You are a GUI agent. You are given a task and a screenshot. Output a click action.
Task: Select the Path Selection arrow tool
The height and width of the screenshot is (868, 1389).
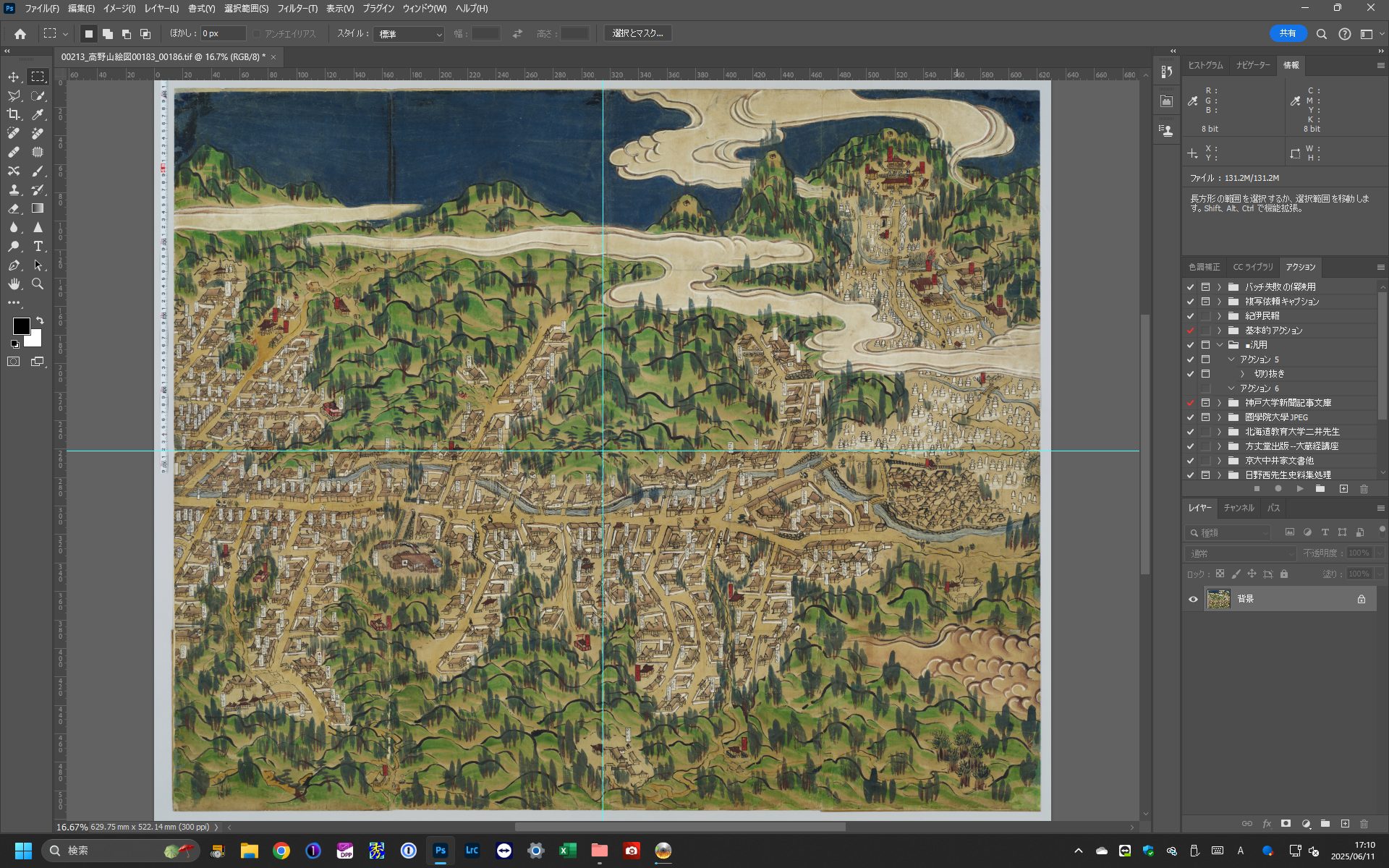(x=38, y=265)
